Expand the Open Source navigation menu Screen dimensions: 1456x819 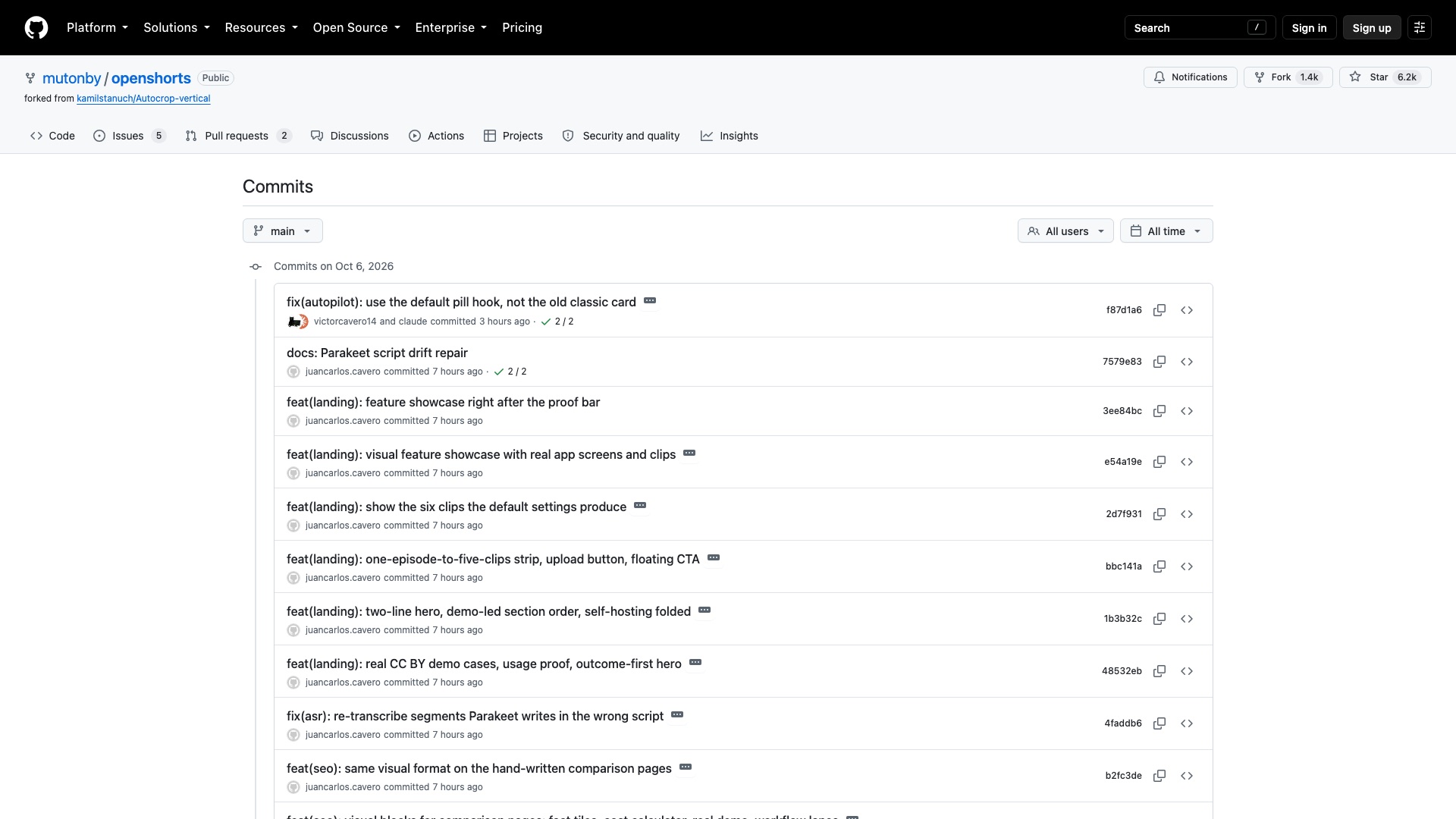[356, 27]
